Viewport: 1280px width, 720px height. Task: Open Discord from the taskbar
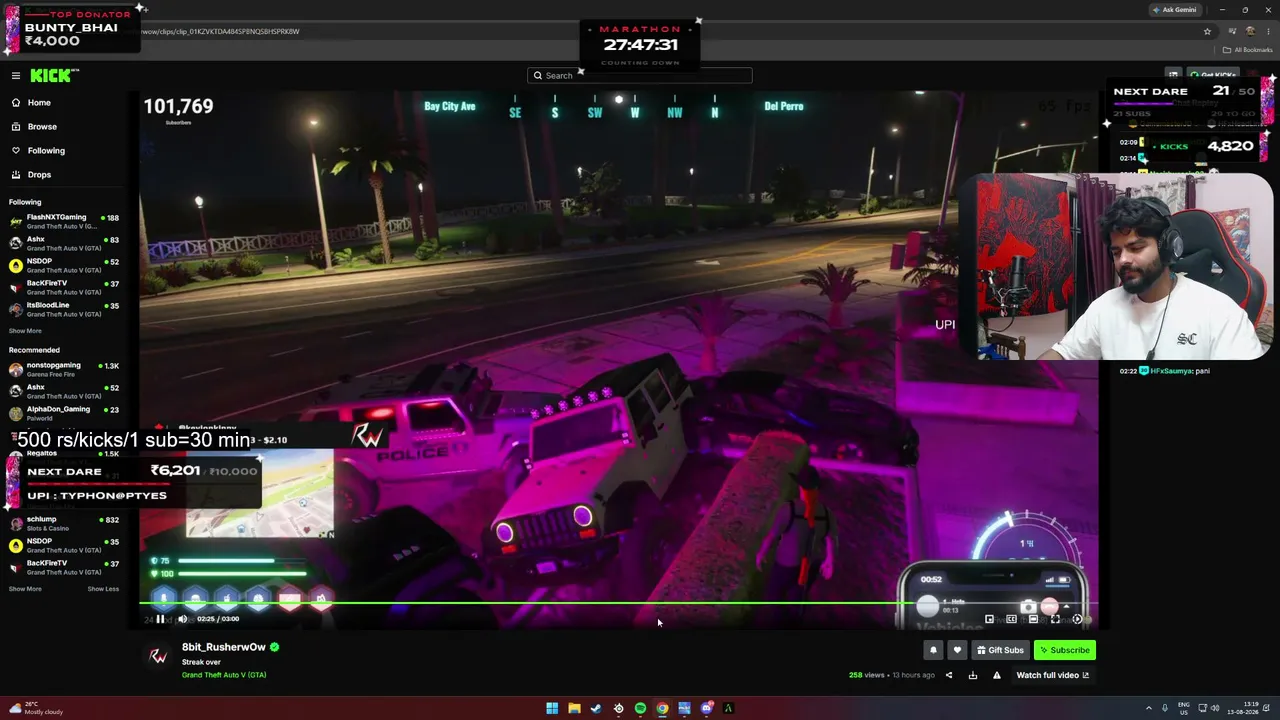[x=706, y=708]
